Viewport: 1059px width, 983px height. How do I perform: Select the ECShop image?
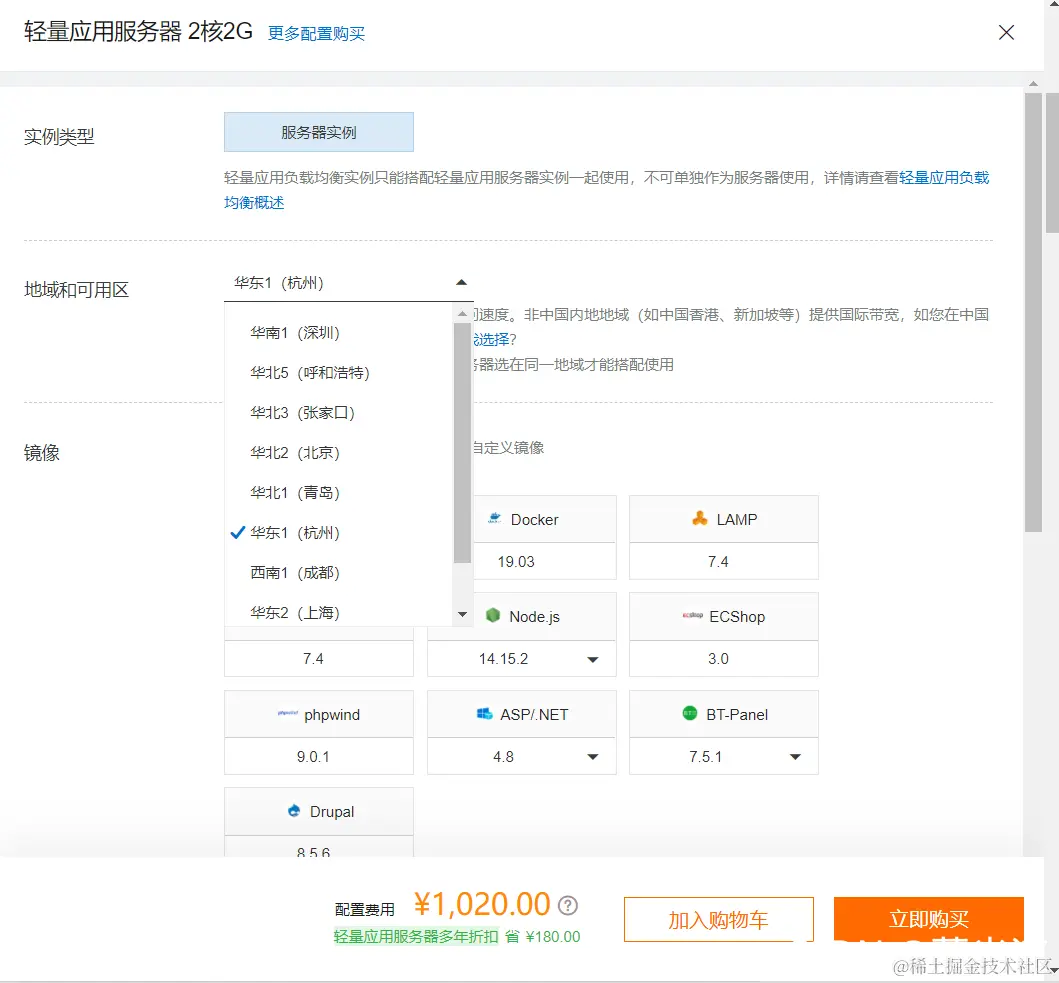tap(723, 616)
